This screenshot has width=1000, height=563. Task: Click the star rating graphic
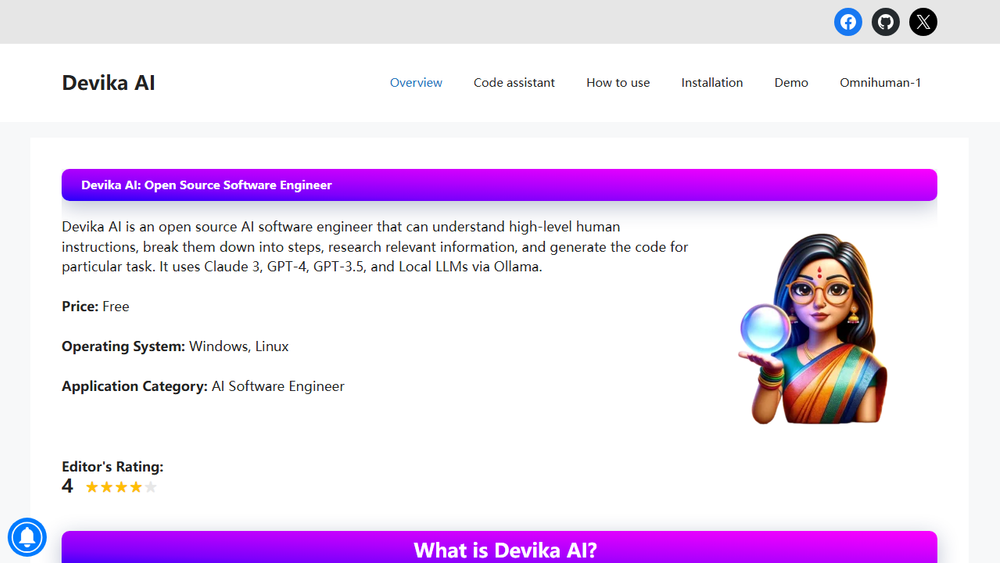point(121,487)
